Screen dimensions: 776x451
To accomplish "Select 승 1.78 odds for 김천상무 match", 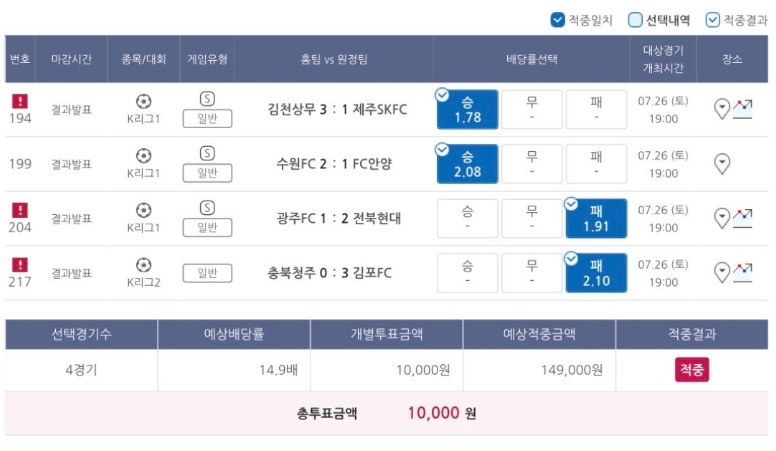I will (x=467, y=109).
